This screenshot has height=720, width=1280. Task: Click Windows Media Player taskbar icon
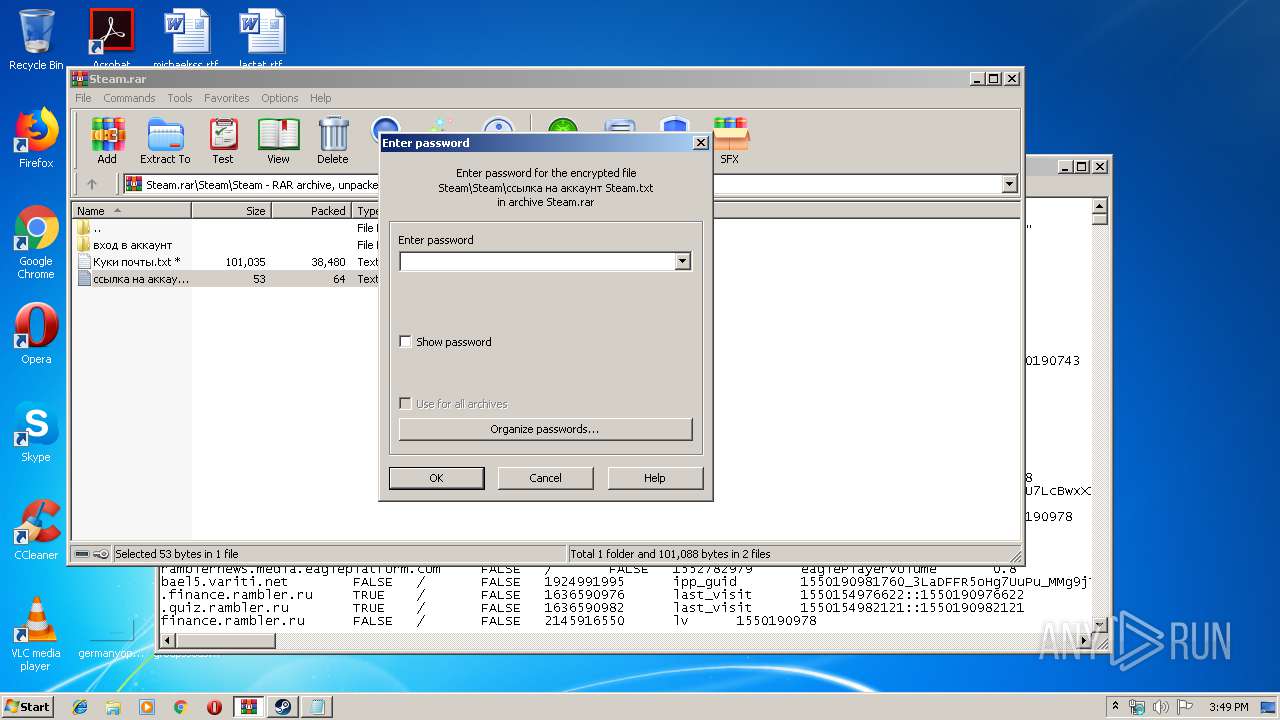147,707
